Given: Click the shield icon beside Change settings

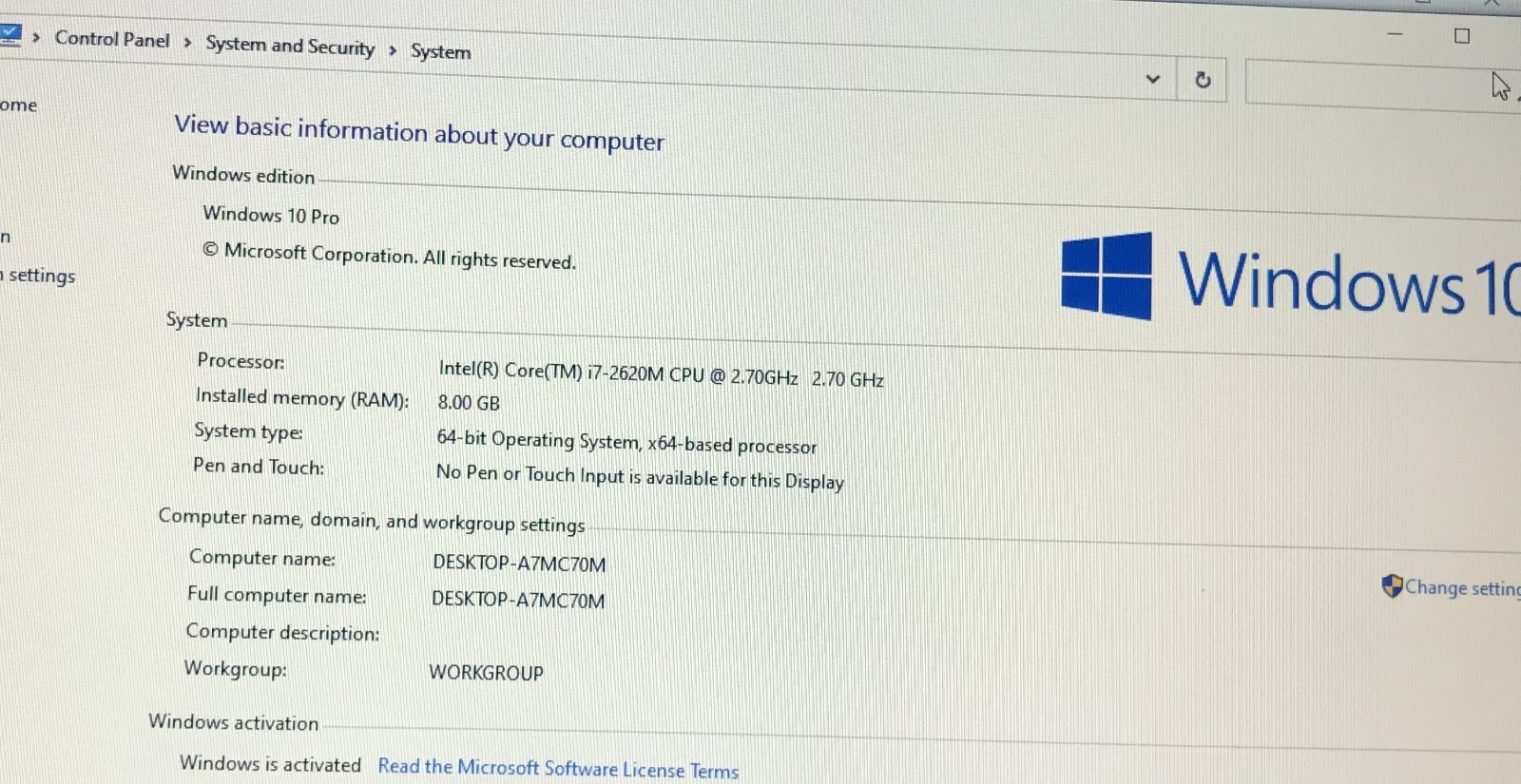Looking at the screenshot, I should [x=1392, y=585].
